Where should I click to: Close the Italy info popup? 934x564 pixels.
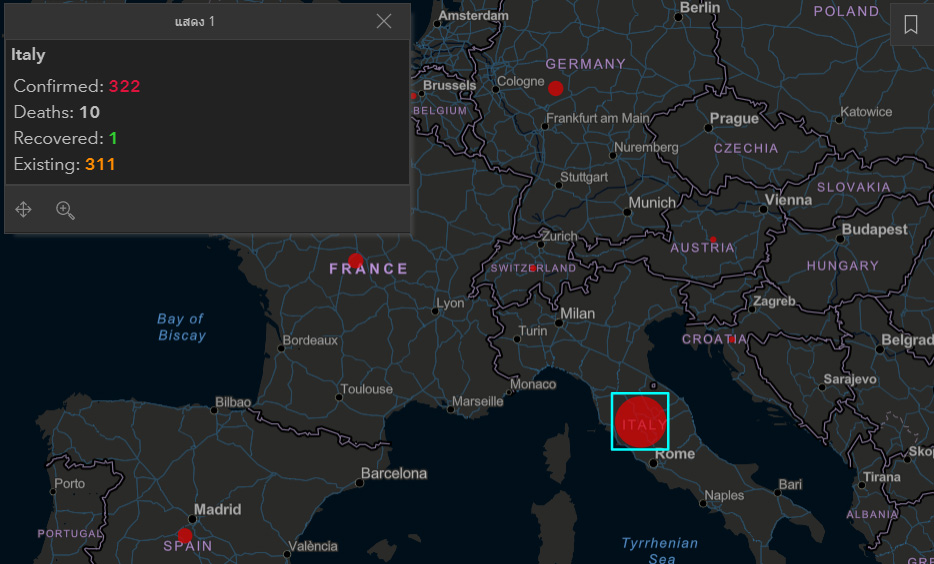click(384, 21)
